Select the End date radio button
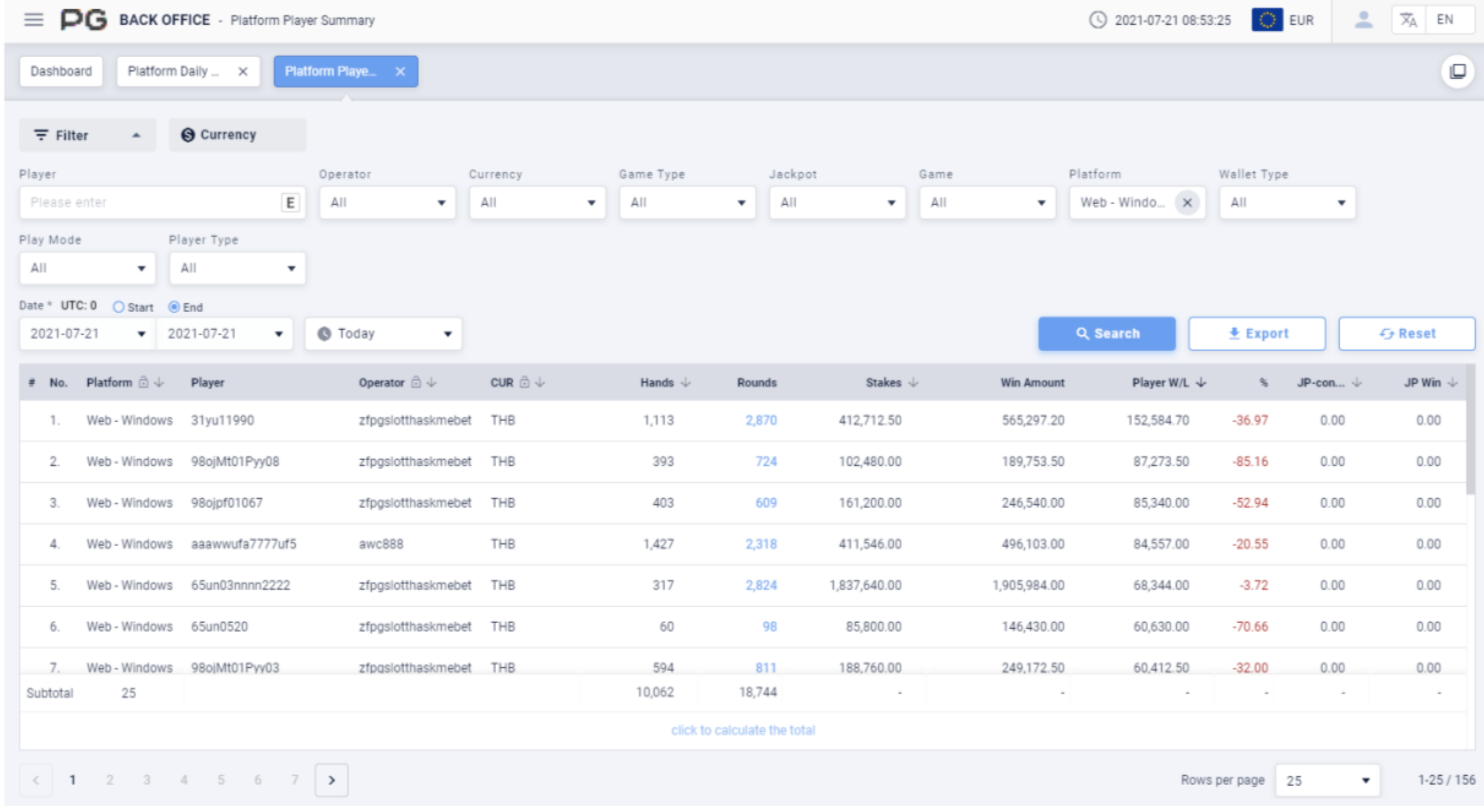The width and height of the screenshot is (1484, 806). [x=174, y=308]
